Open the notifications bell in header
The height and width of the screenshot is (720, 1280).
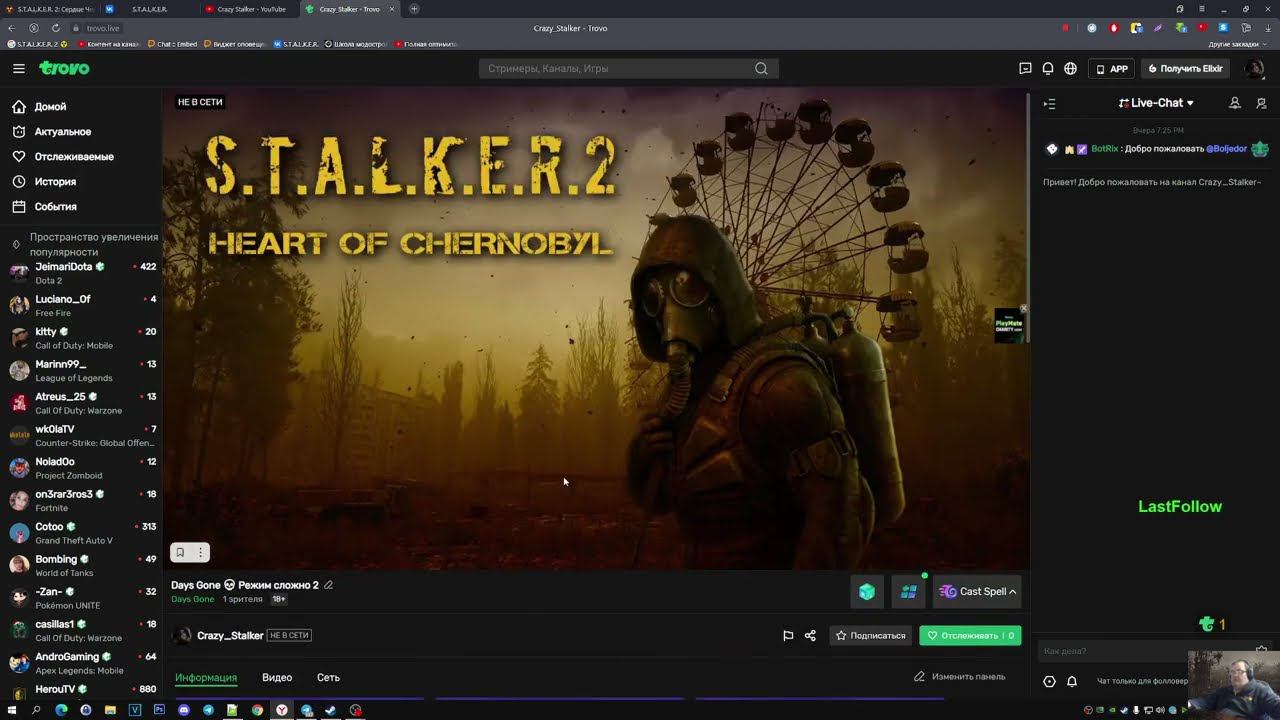click(1048, 68)
